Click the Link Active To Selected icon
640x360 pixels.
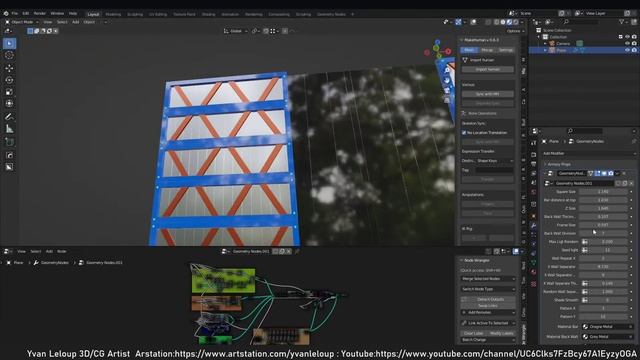coord(464,323)
